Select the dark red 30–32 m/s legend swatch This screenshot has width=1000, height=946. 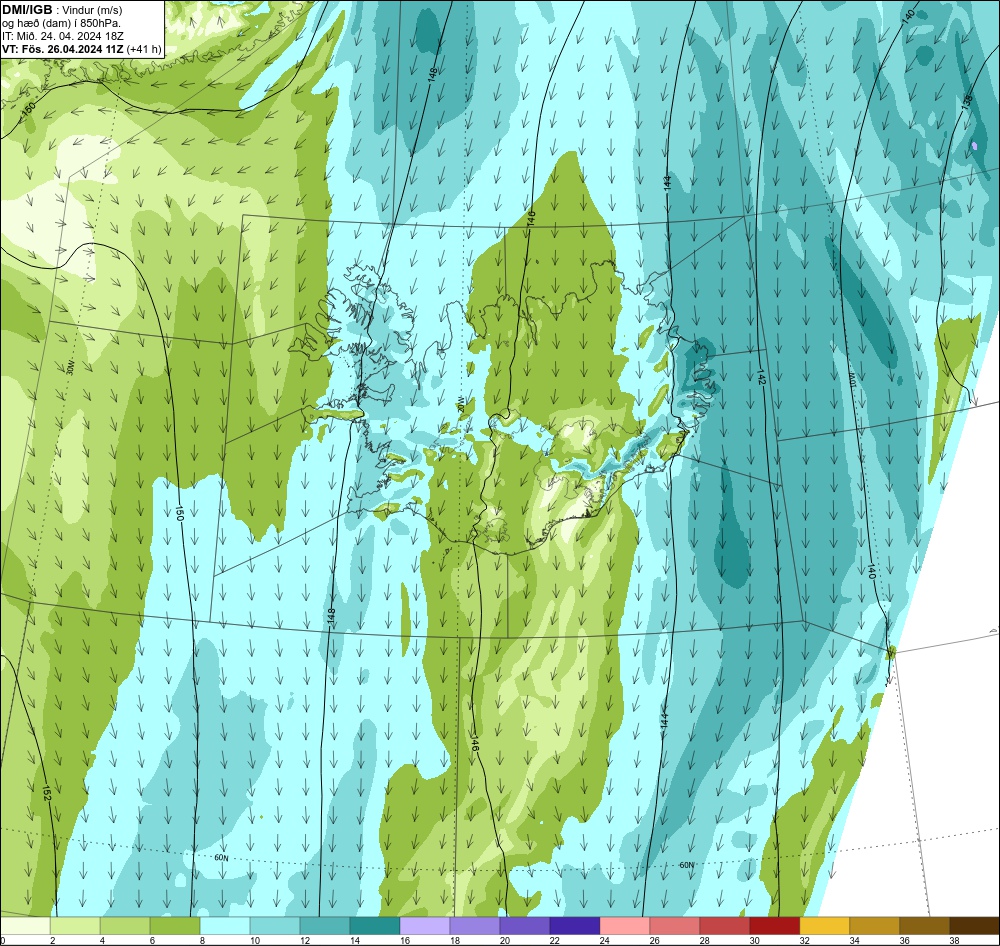pos(774,926)
